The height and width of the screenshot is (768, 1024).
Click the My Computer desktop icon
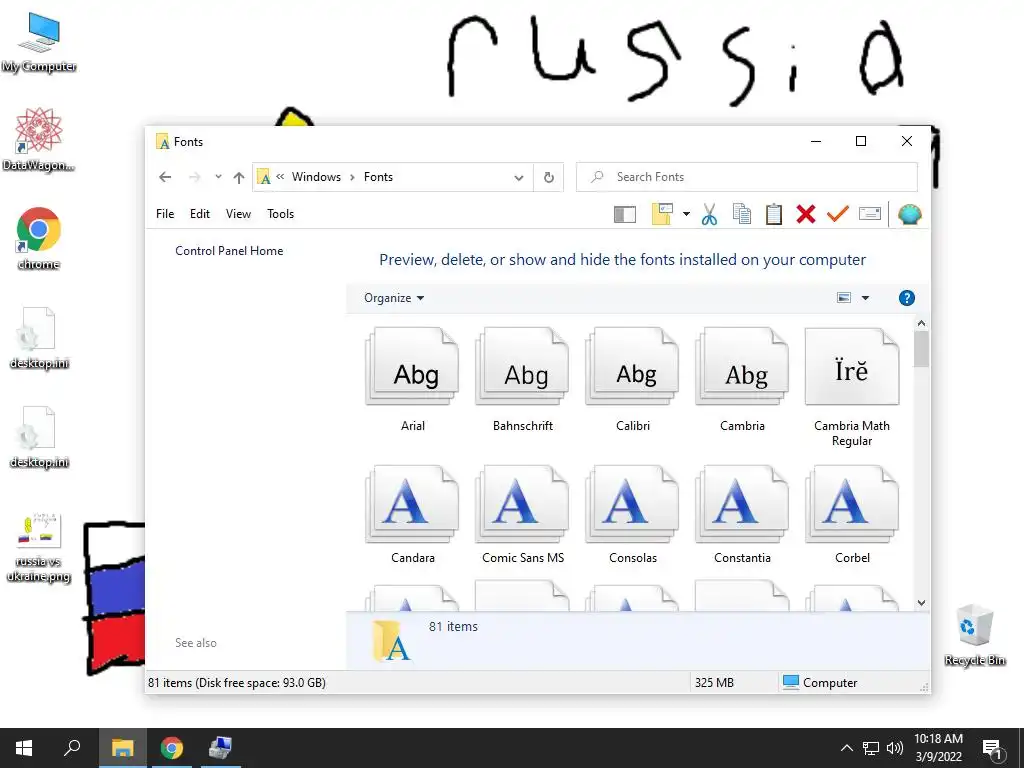click(39, 42)
